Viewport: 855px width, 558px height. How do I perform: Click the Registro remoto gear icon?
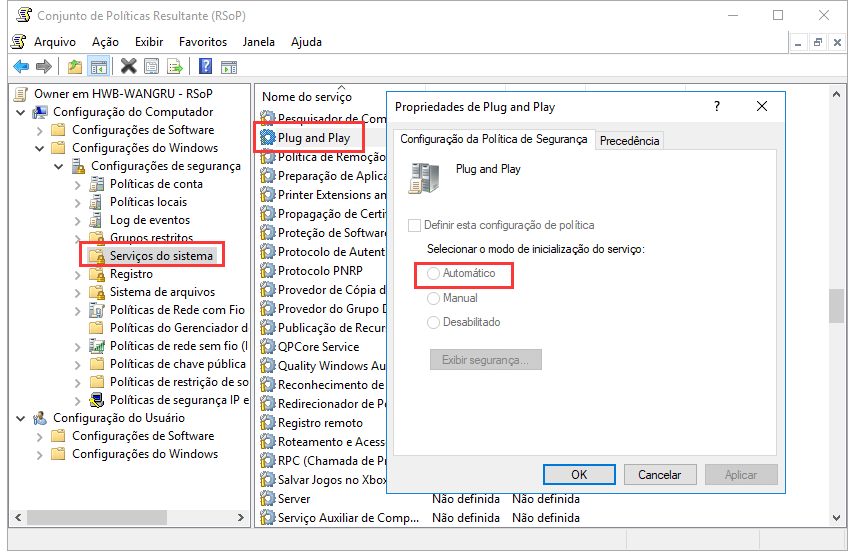point(268,423)
